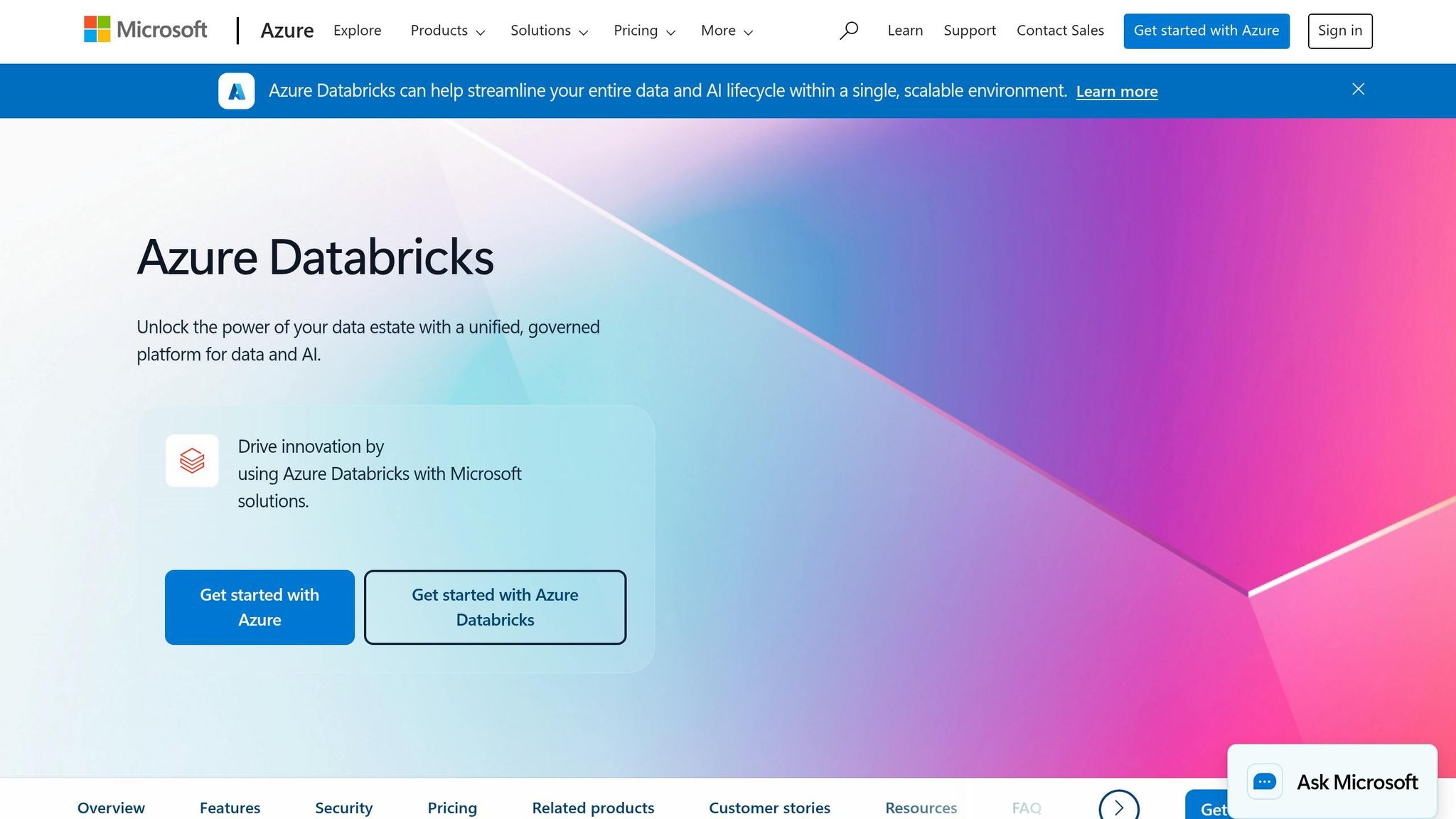This screenshot has height=819, width=1456.
Task: Click Contact Sales in the header
Action: click(x=1060, y=31)
